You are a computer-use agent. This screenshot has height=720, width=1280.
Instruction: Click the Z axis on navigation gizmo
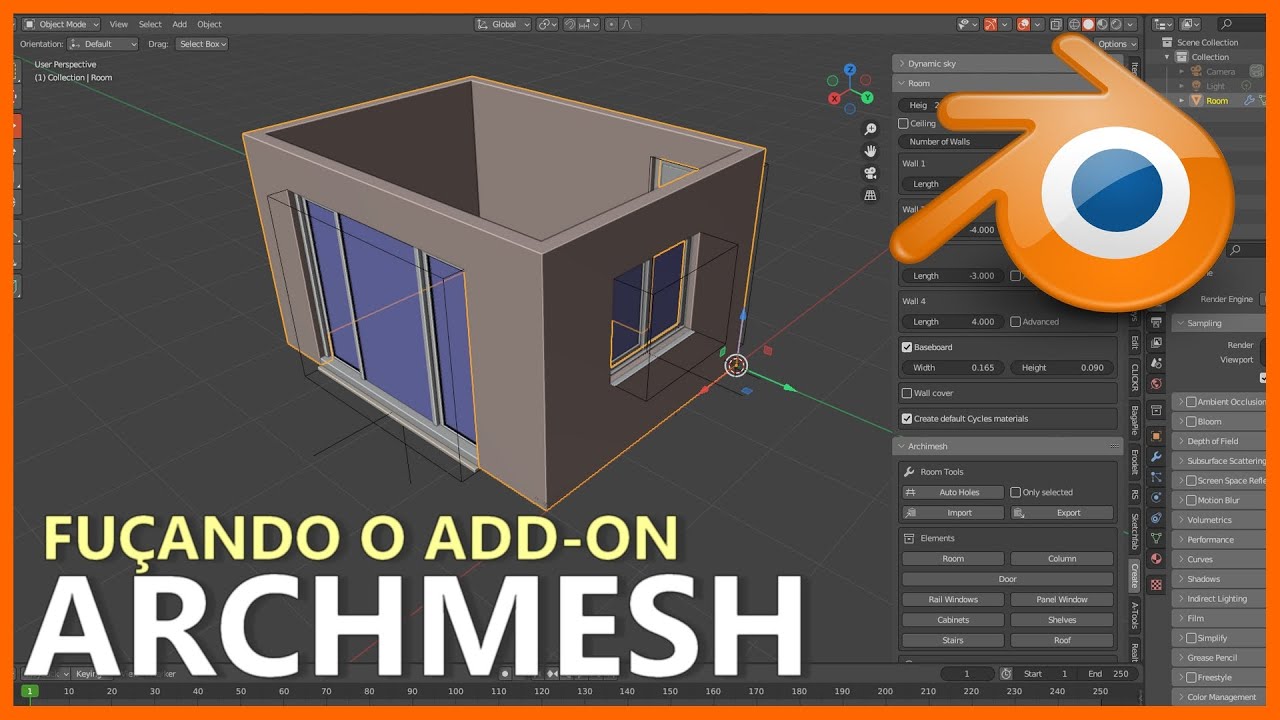(850, 70)
